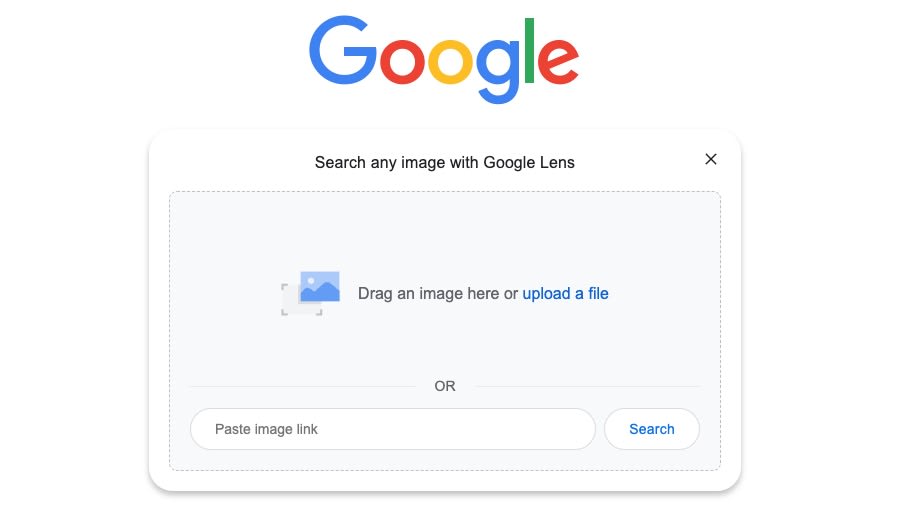The width and height of the screenshot is (910, 519).
Task: Click the "Search any image with Google Lens" heading
Action: coord(444,162)
